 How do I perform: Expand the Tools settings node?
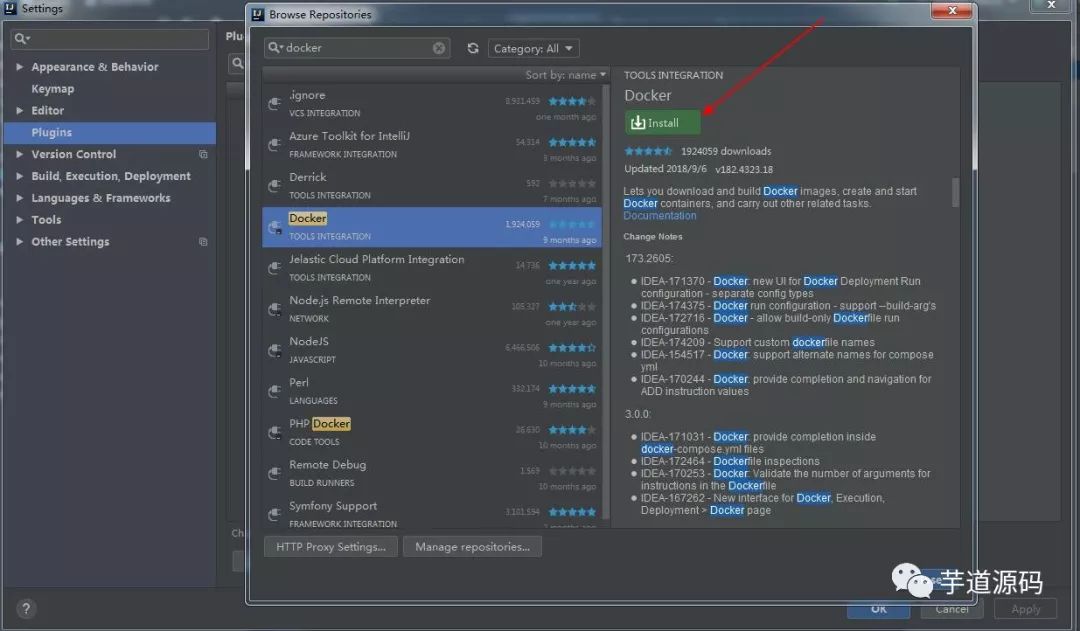coord(19,220)
